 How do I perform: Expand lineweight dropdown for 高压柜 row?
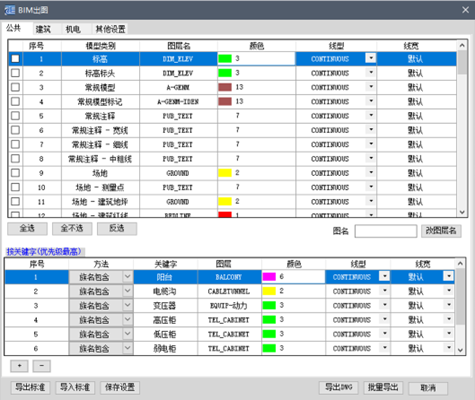click(x=449, y=319)
